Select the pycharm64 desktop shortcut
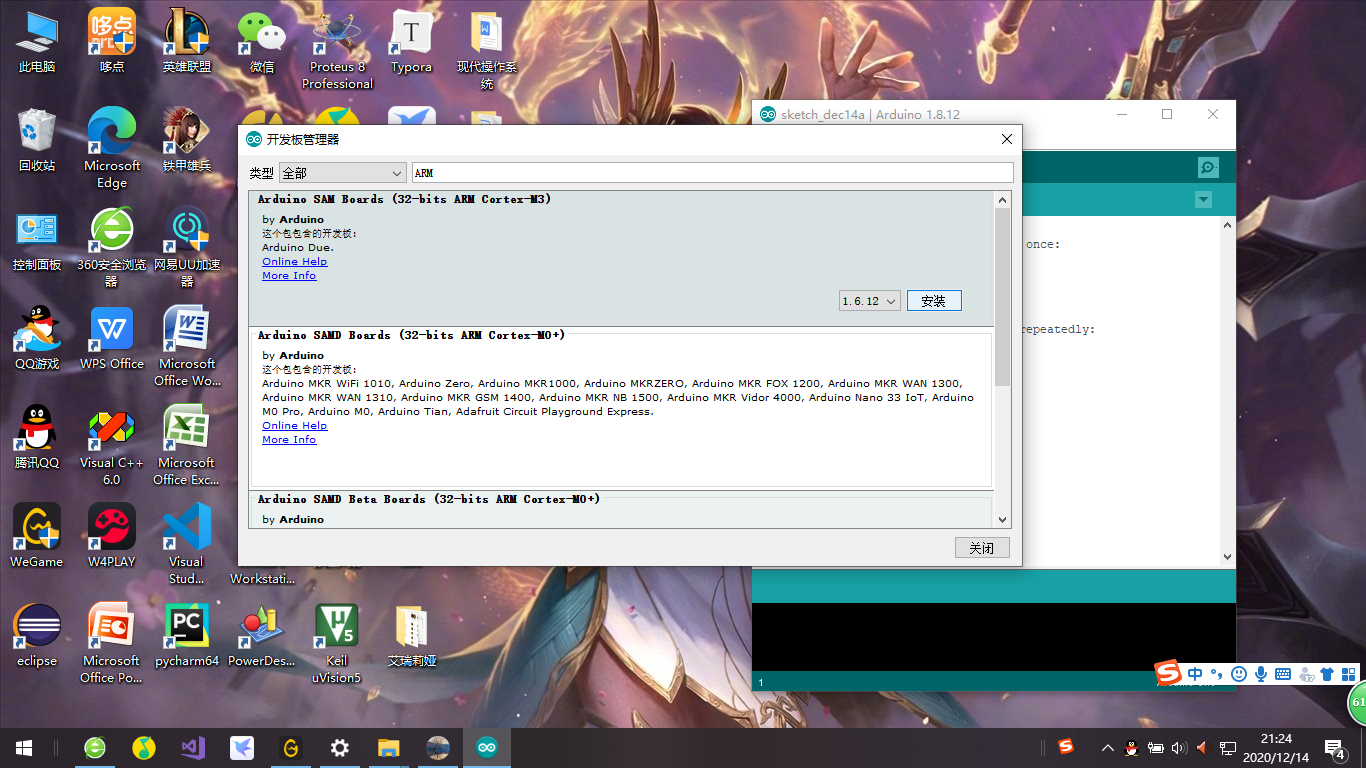 coord(187,636)
